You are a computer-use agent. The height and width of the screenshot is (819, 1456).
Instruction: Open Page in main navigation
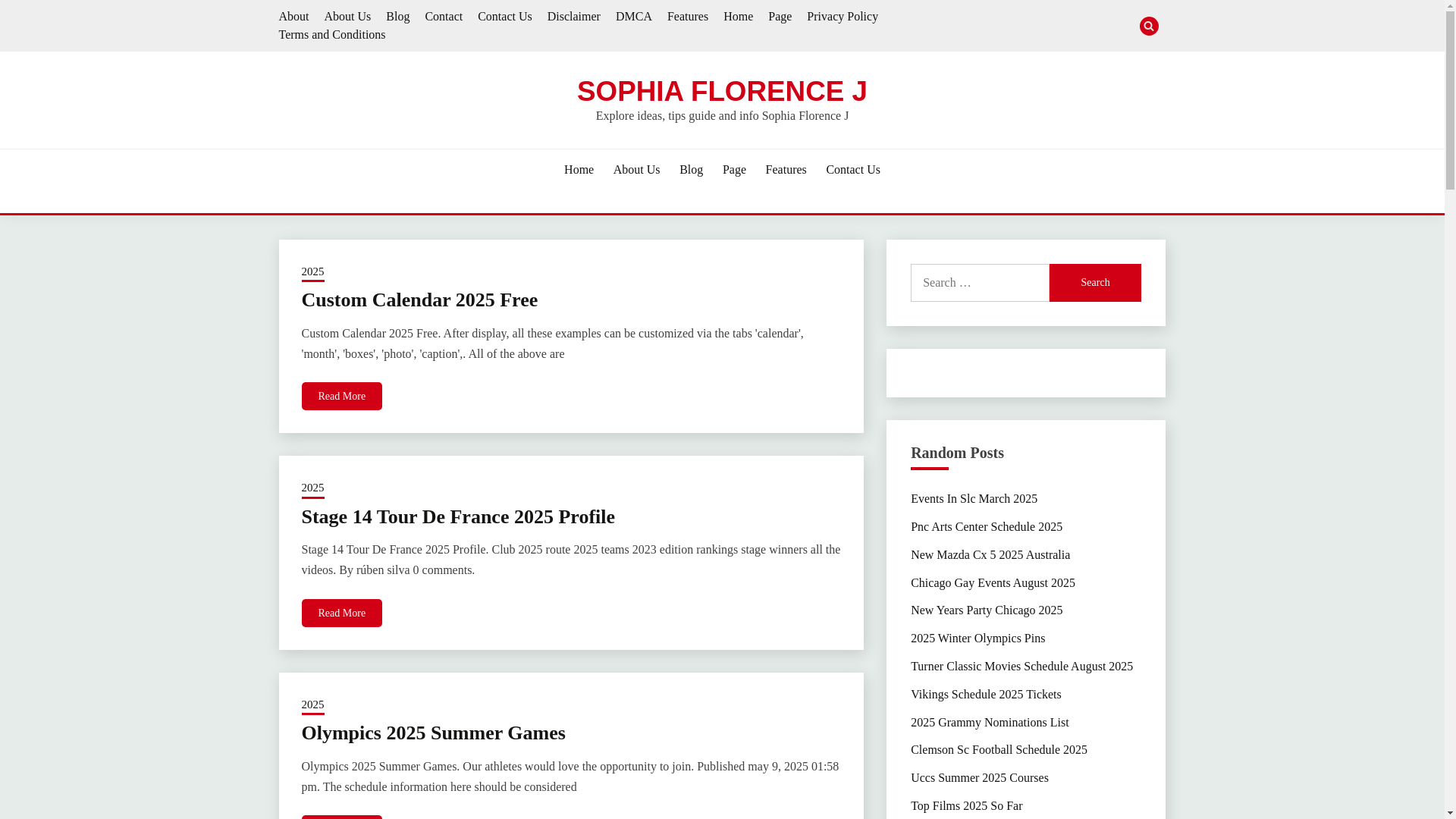click(x=734, y=170)
